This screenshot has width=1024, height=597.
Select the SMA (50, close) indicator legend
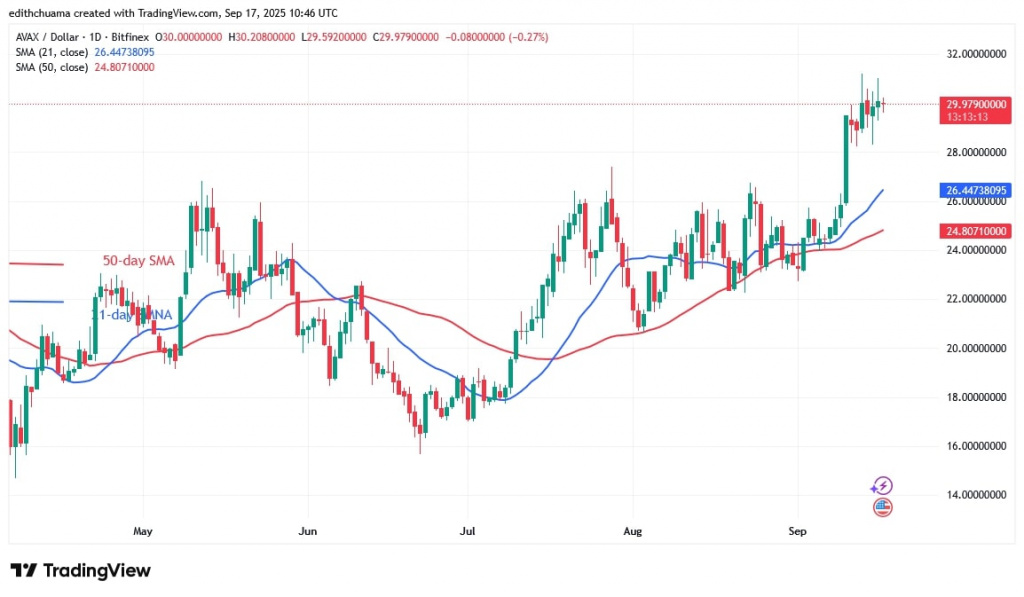click(x=50, y=67)
